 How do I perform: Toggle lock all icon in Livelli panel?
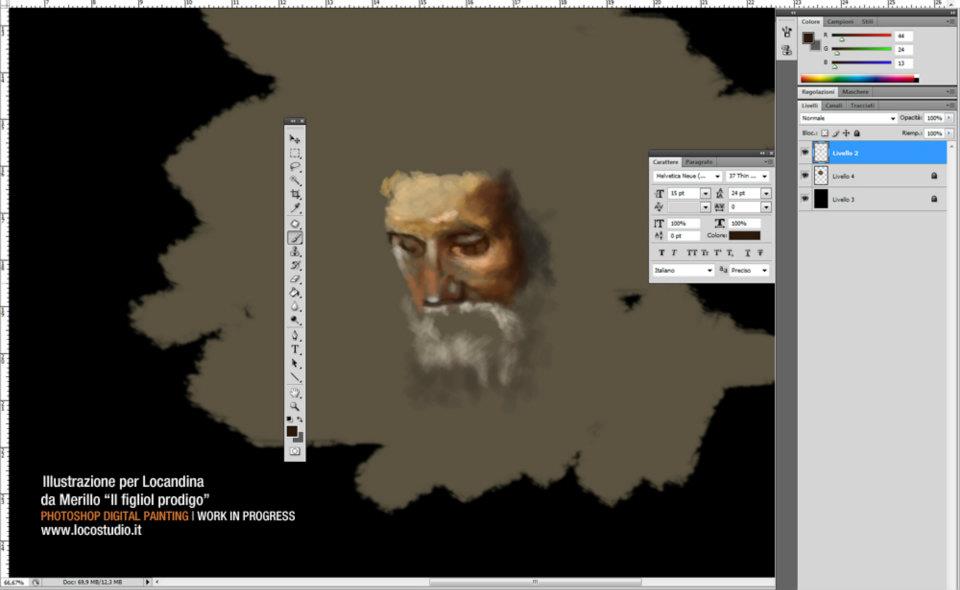click(857, 133)
